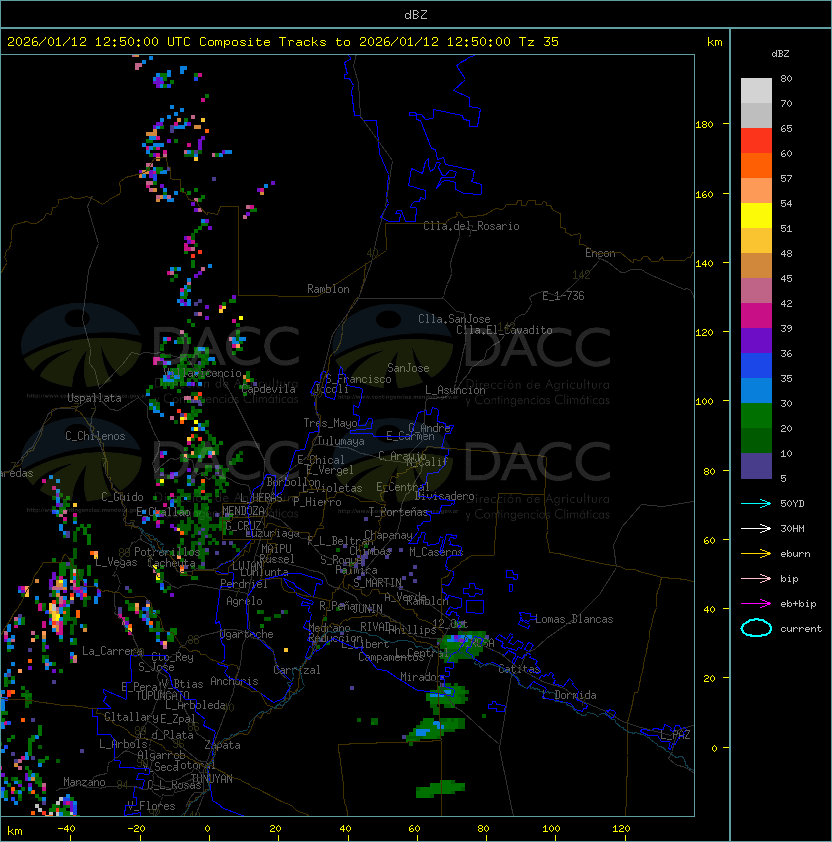Select the red 65 dBZ color swatch
This screenshot has width=832, height=842.
point(756,141)
